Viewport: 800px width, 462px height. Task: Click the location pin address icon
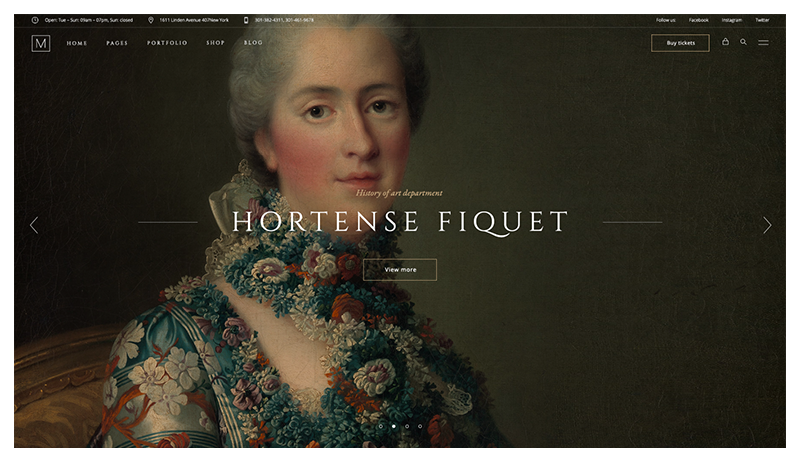tap(151, 19)
